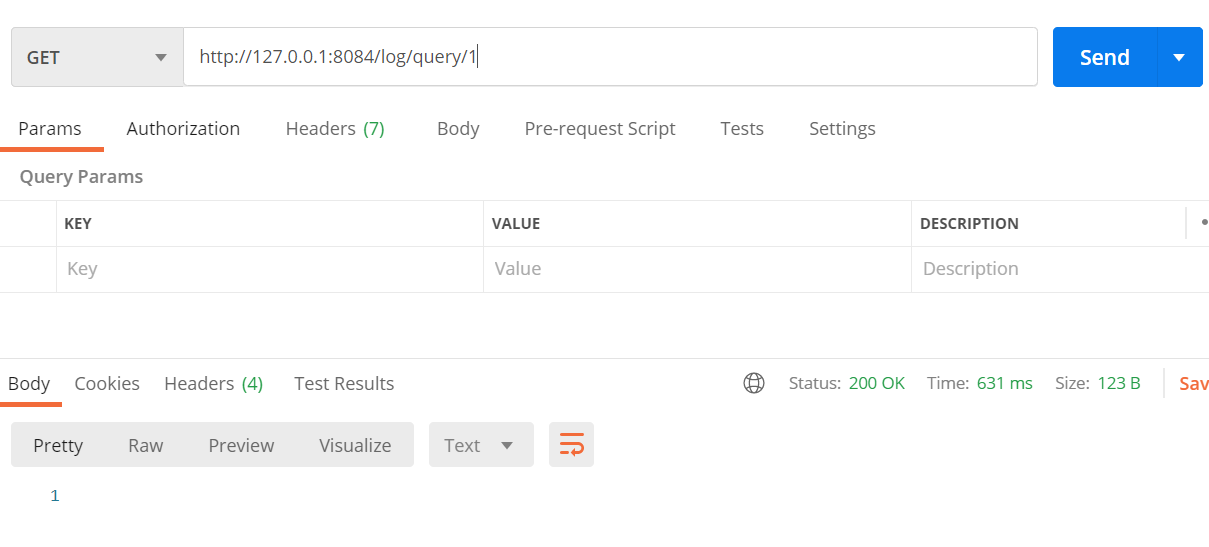Click the globe network information icon
The height and width of the screenshot is (547, 1209).
pos(754,383)
